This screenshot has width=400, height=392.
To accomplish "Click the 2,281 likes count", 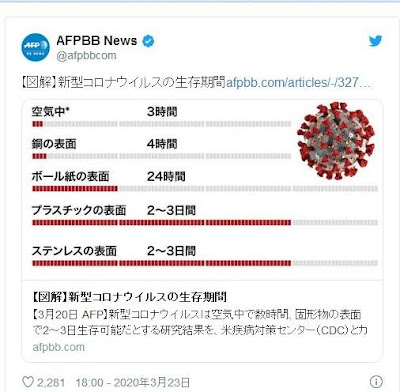I will click(x=51, y=382).
